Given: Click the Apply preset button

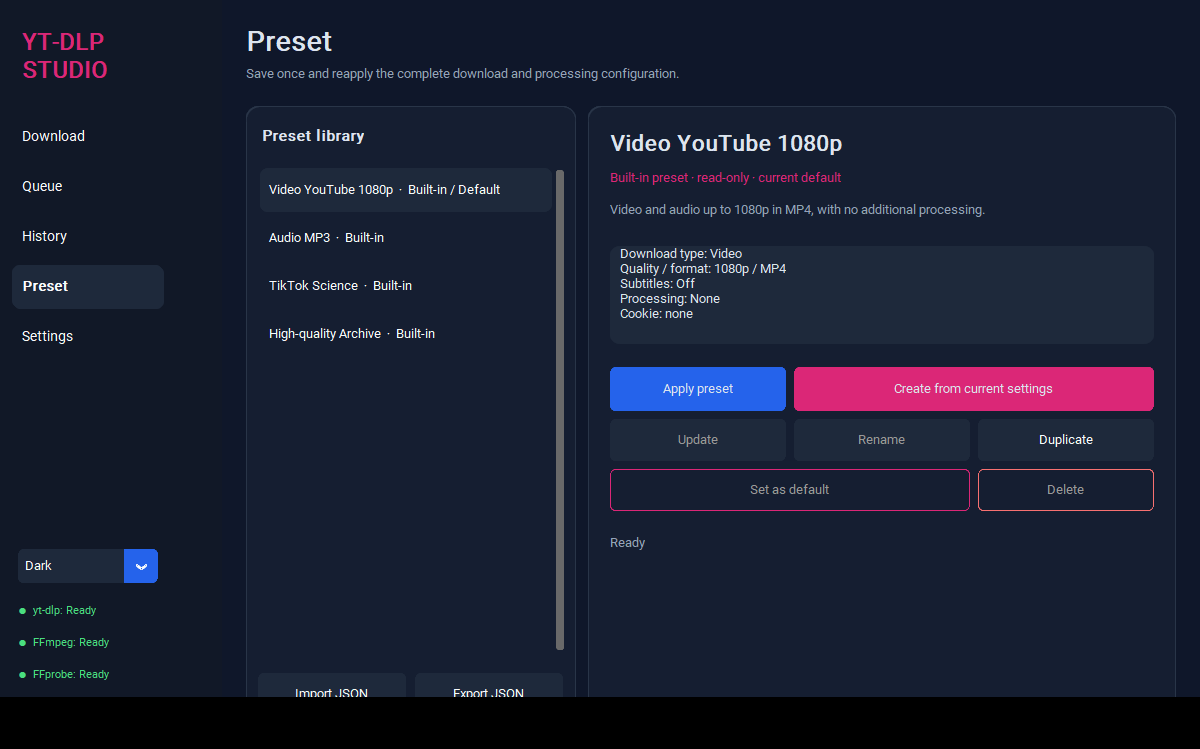Looking at the screenshot, I should click(698, 389).
